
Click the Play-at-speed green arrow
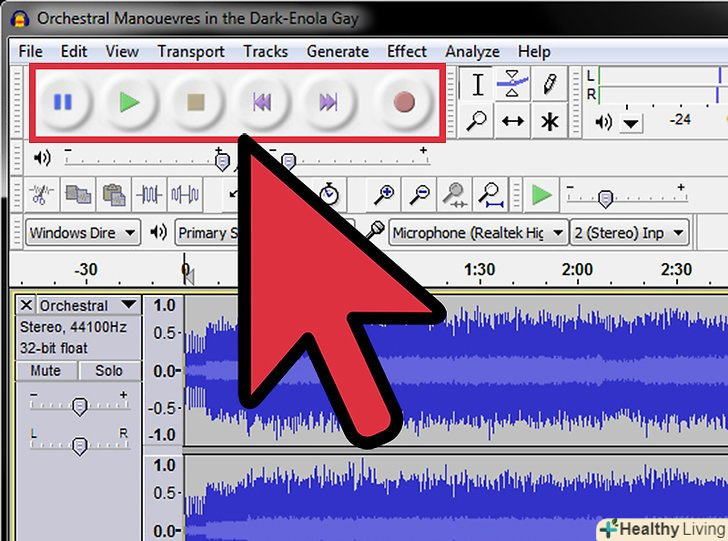point(541,195)
